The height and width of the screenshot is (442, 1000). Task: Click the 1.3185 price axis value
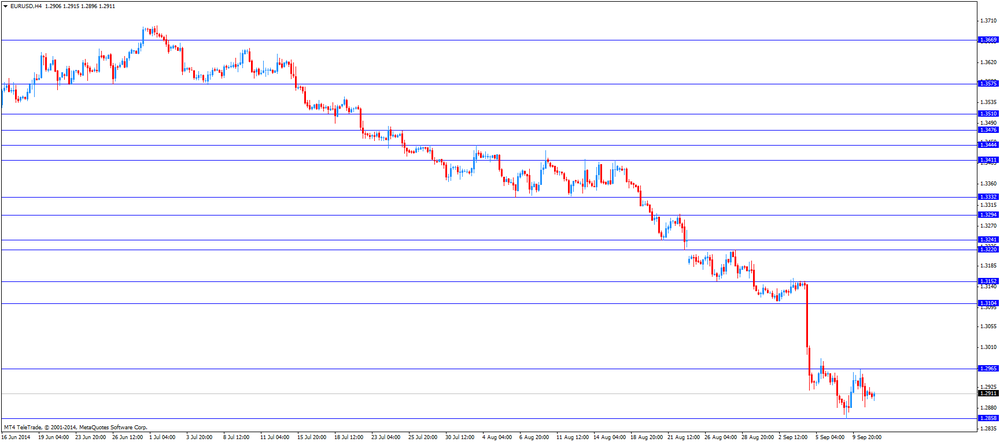[x=989, y=265]
